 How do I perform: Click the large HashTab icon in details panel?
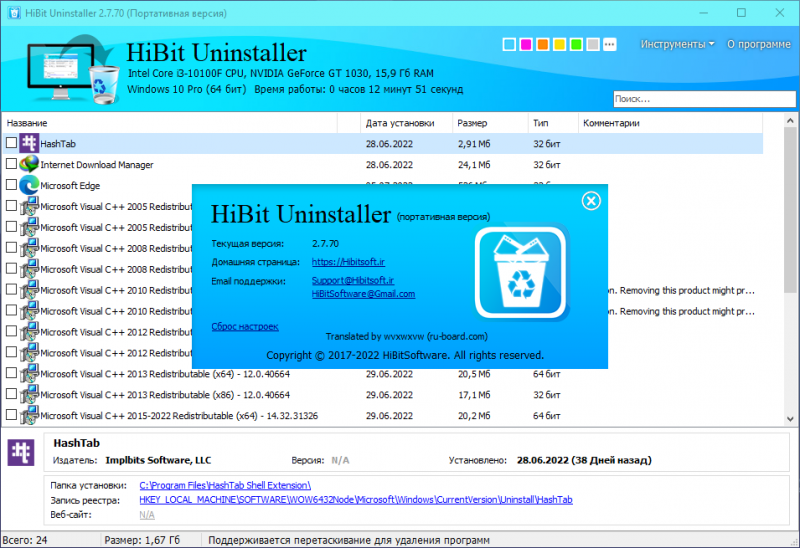[x=21, y=452]
